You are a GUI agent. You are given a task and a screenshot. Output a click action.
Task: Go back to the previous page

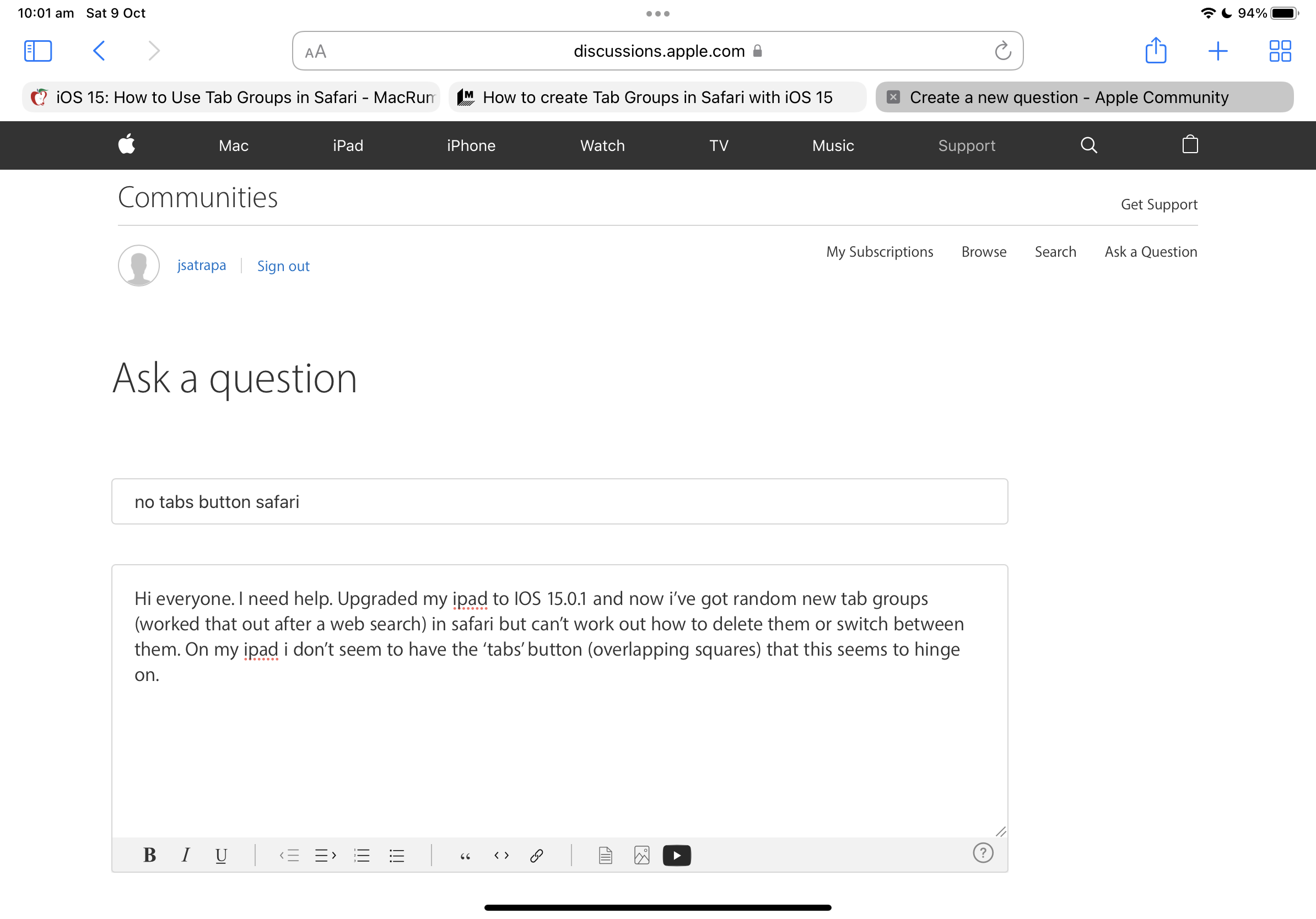[x=99, y=51]
